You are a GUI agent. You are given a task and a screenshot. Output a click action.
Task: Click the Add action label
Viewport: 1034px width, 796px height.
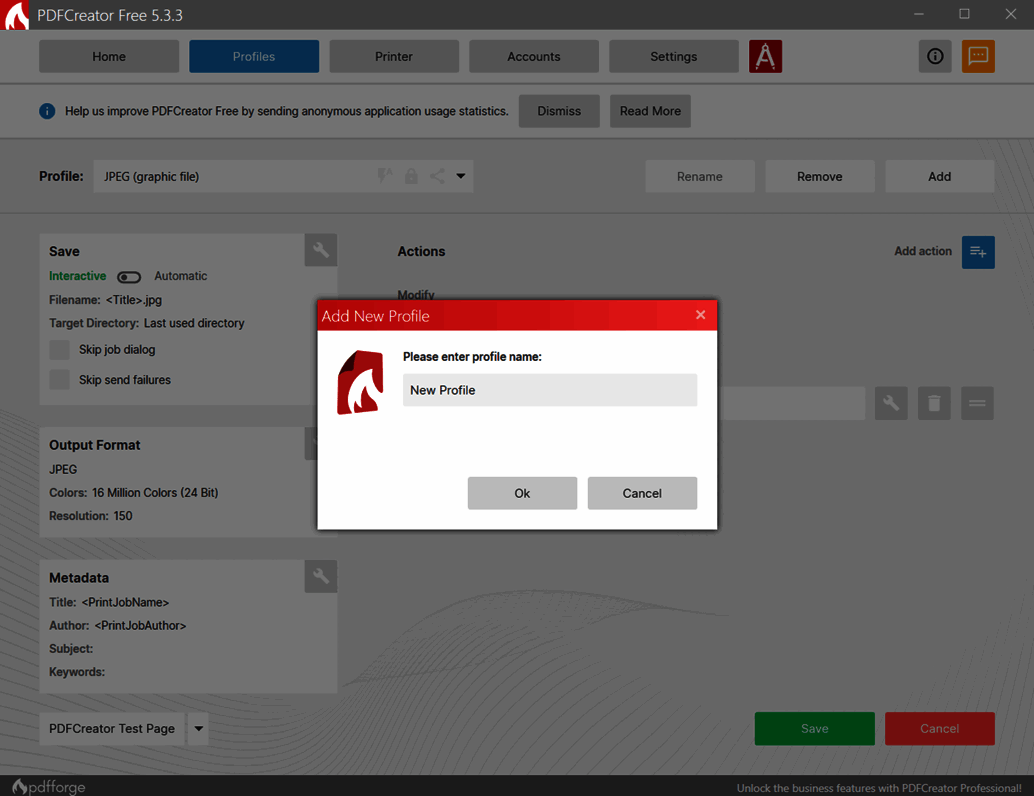tap(923, 251)
